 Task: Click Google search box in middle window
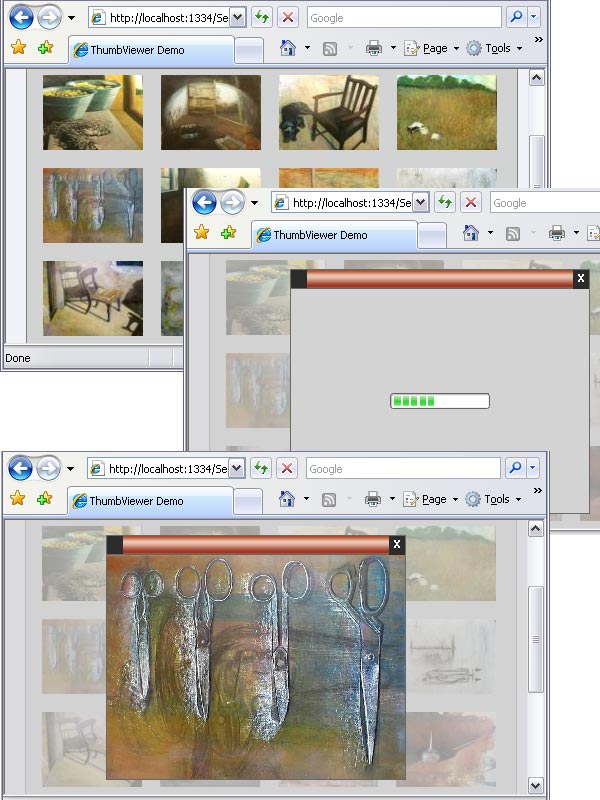click(545, 203)
